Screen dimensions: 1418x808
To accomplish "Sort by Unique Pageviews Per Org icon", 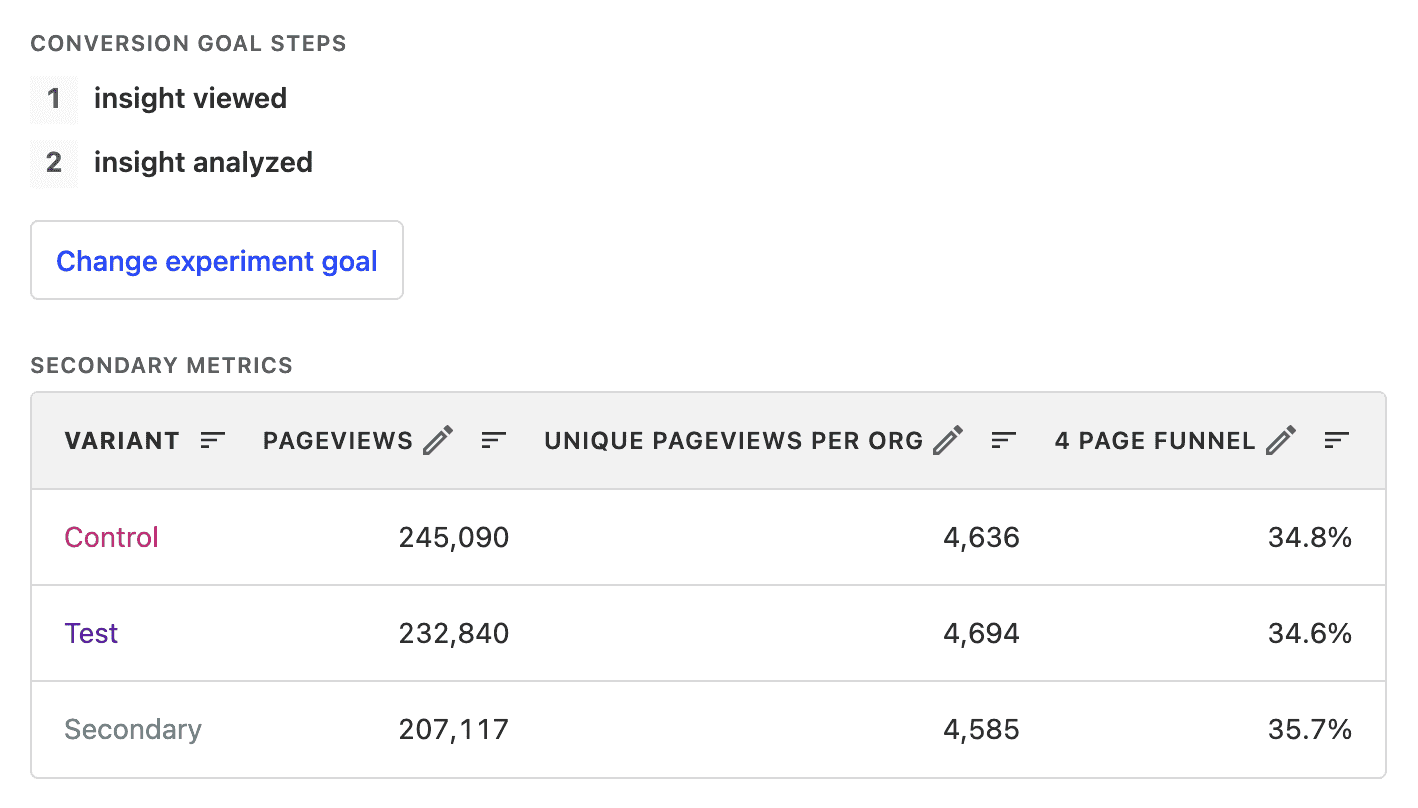I will point(1004,440).
